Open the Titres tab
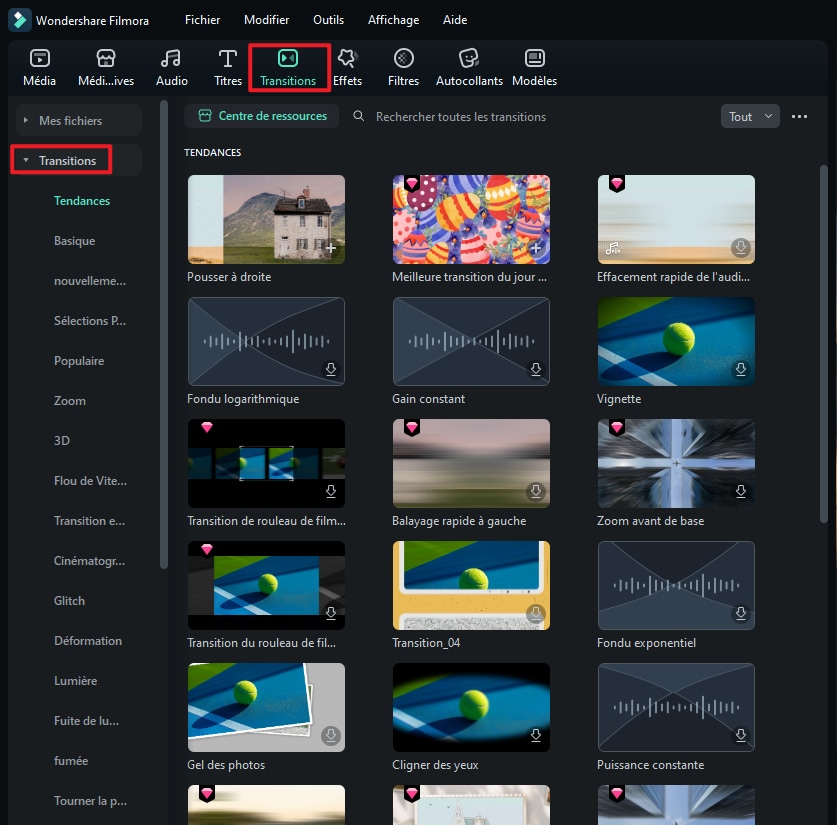Screen dimensions: 837x825 [228, 68]
